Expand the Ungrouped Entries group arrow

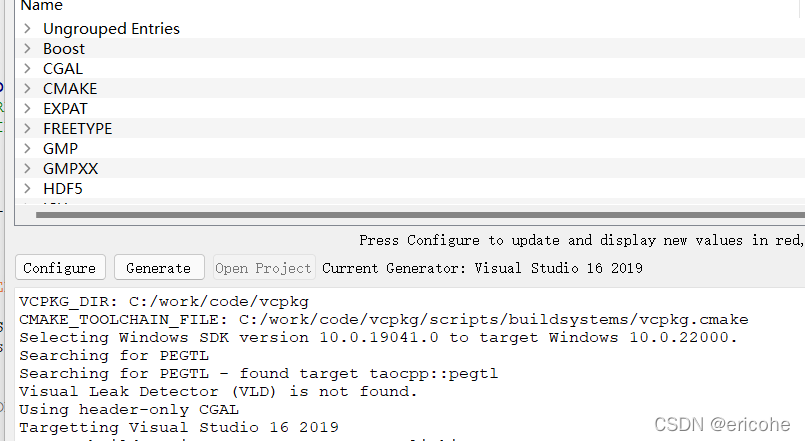[x=28, y=29]
